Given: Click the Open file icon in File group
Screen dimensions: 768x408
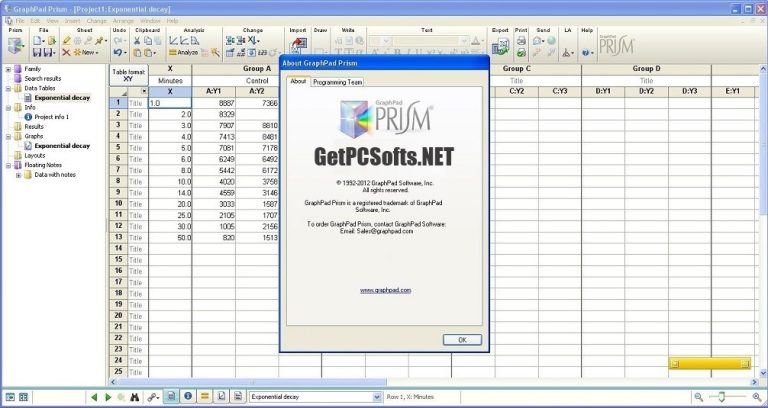Looking at the screenshot, I should [x=51, y=41].
